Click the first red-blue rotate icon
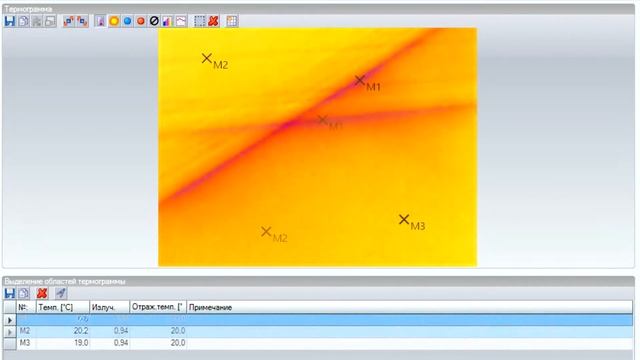The height and width of the screenshot is (360, 640). [68, 21]
